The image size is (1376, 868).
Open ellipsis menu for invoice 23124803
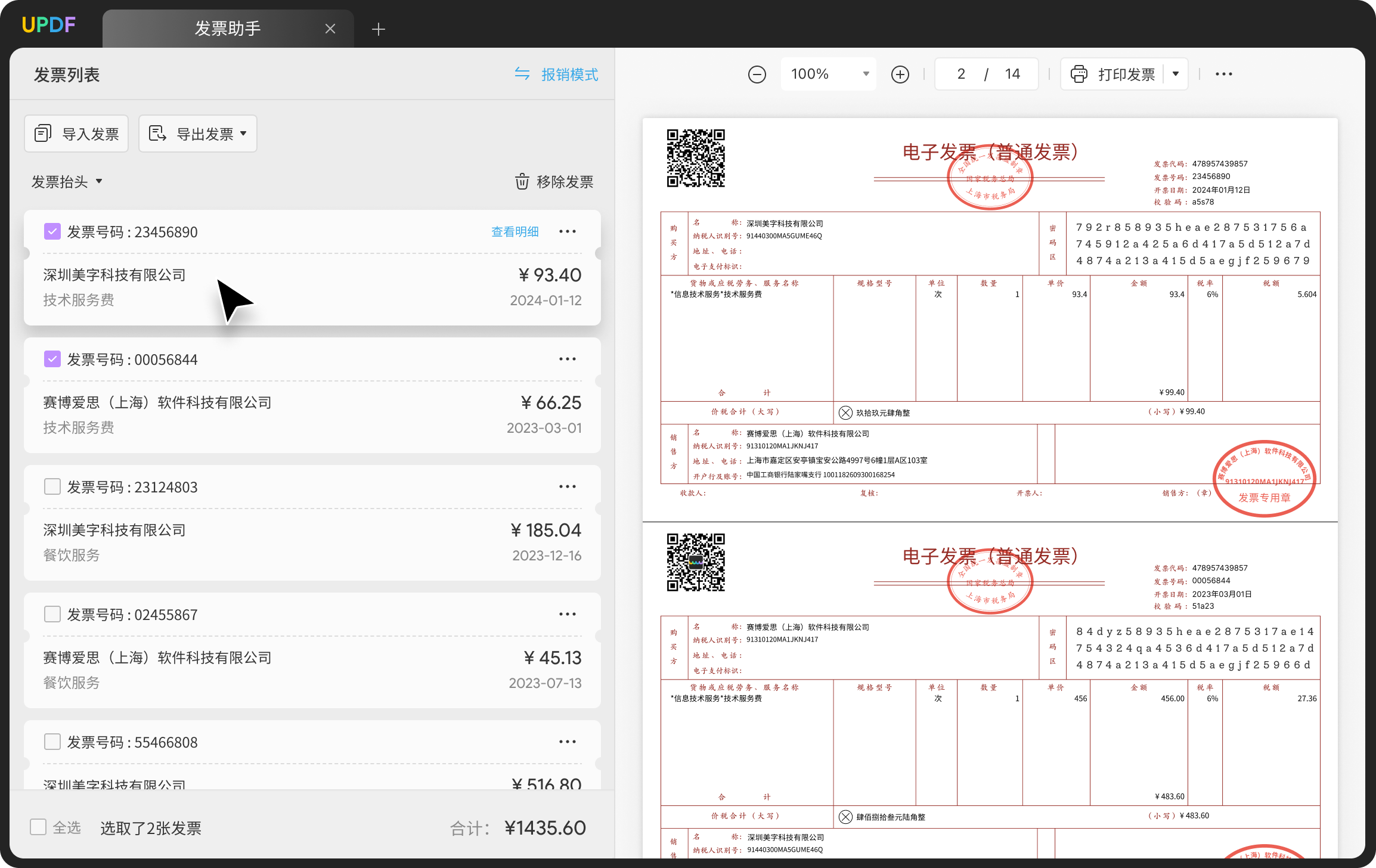point(567,487)
